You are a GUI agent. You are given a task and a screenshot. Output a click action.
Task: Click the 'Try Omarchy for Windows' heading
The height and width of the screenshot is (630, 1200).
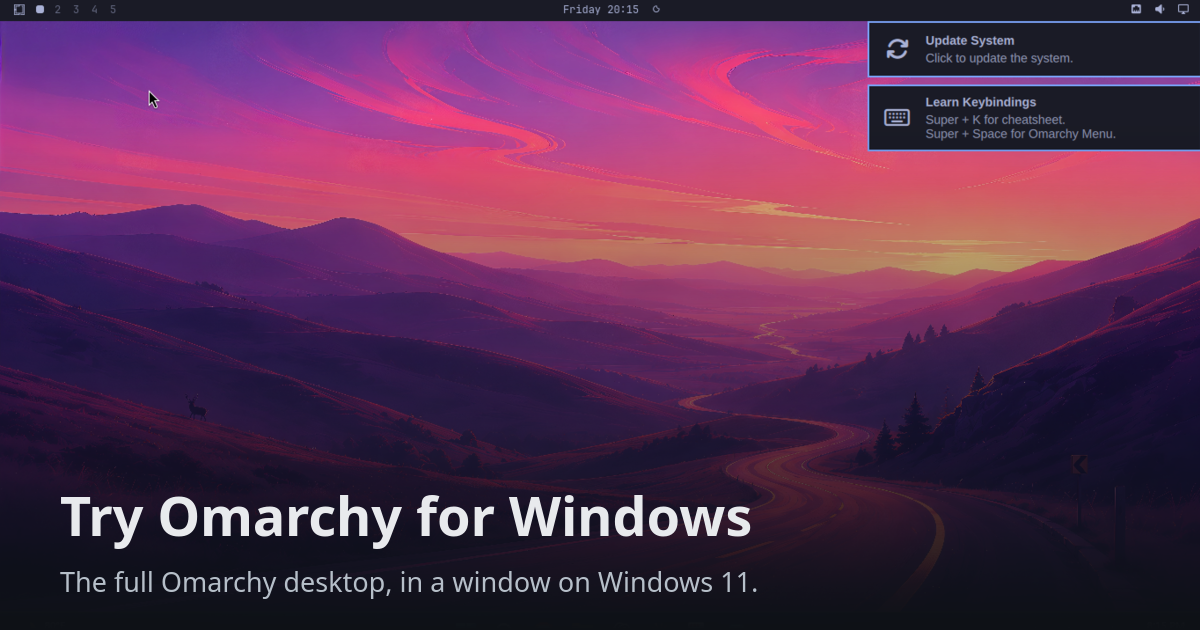[x=406, y=518]
